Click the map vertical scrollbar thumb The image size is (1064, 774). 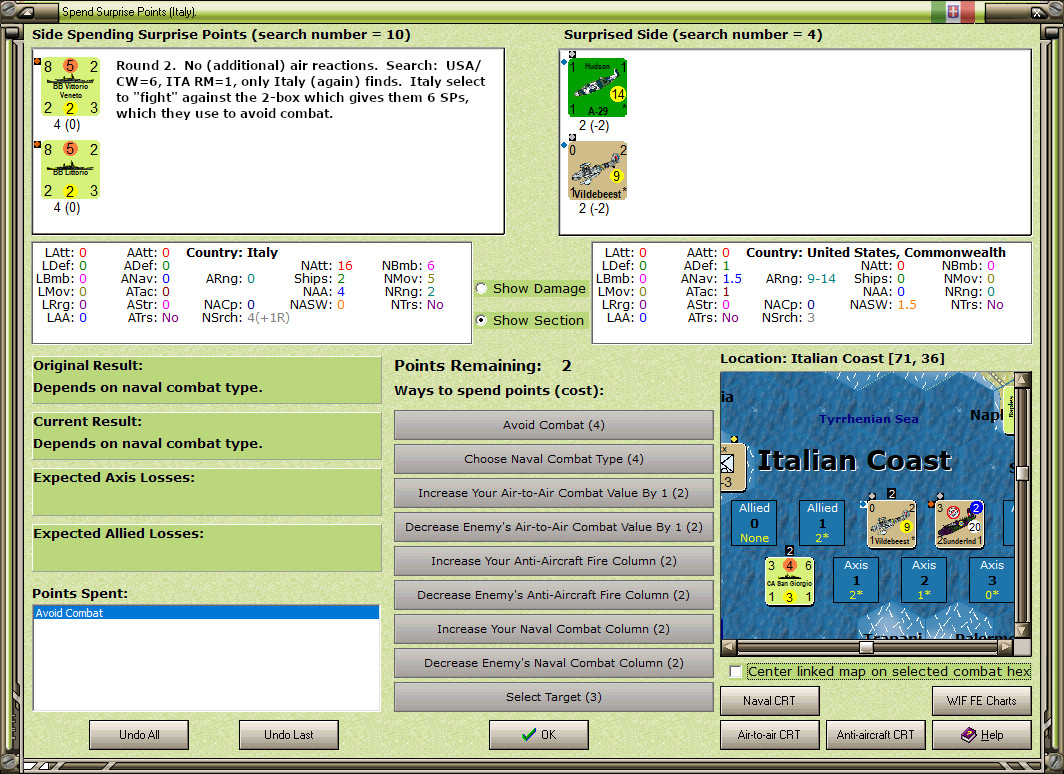pyautogui.click(x=1022, y=473)
